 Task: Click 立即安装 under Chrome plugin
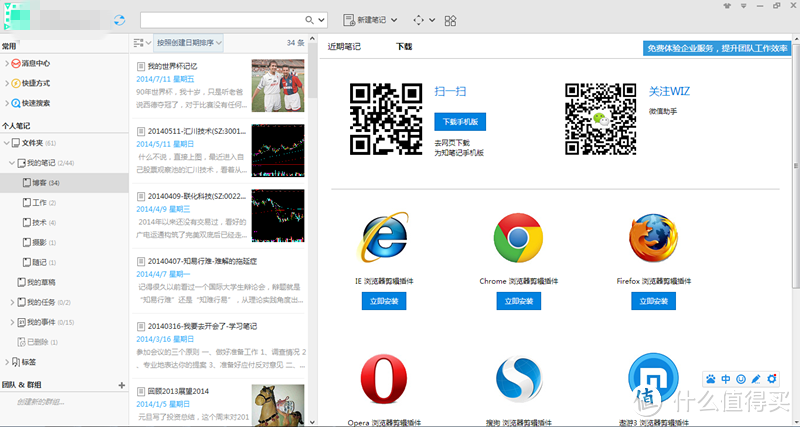(x=518, y=301)
